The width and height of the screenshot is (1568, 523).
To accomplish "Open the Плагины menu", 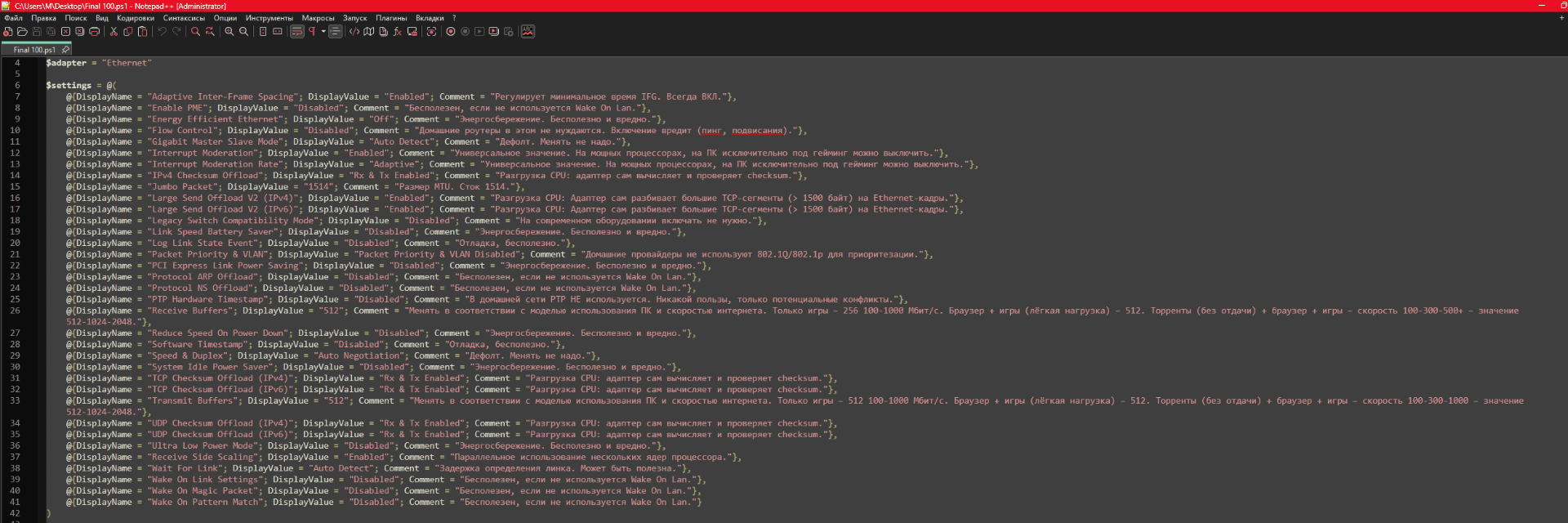I will [391, 18].
